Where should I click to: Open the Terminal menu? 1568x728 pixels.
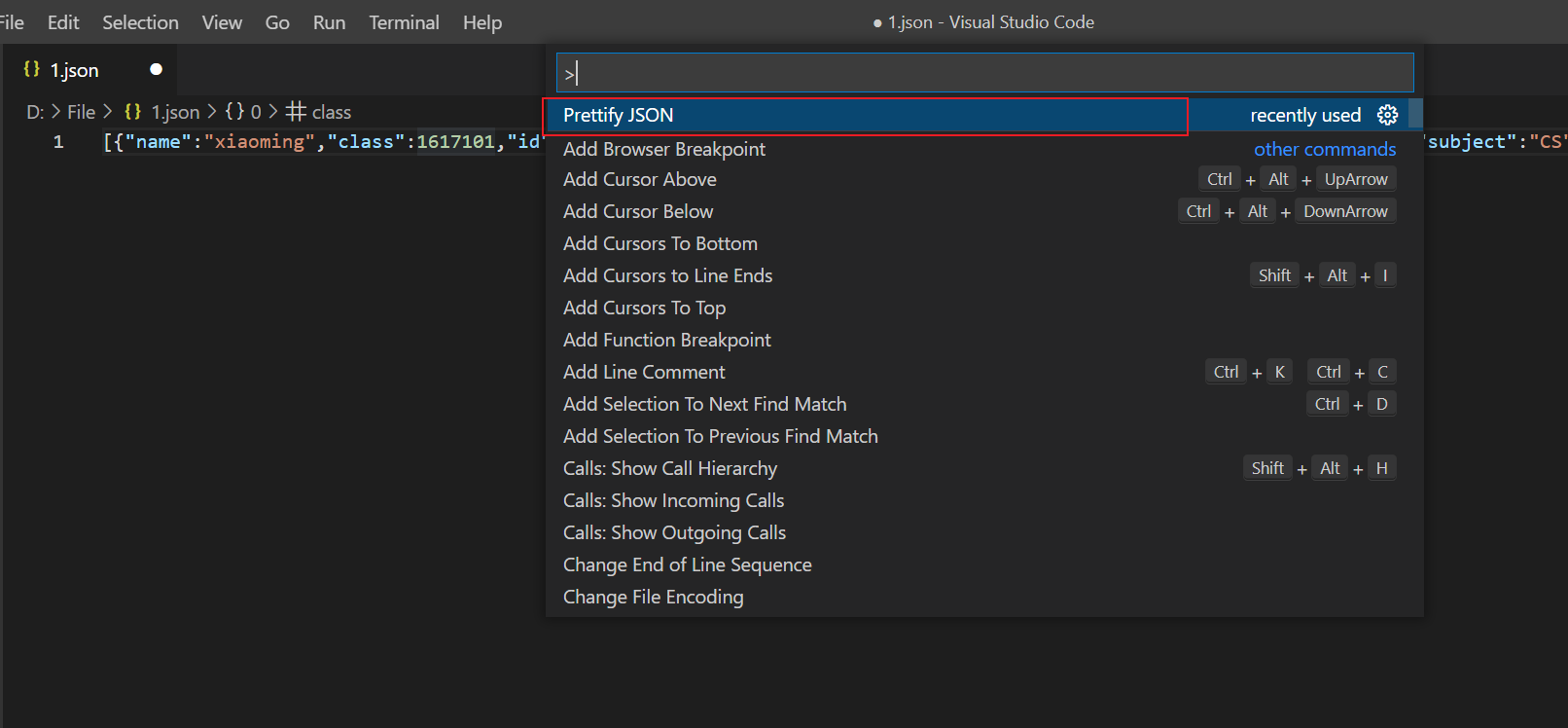[404, 22]
